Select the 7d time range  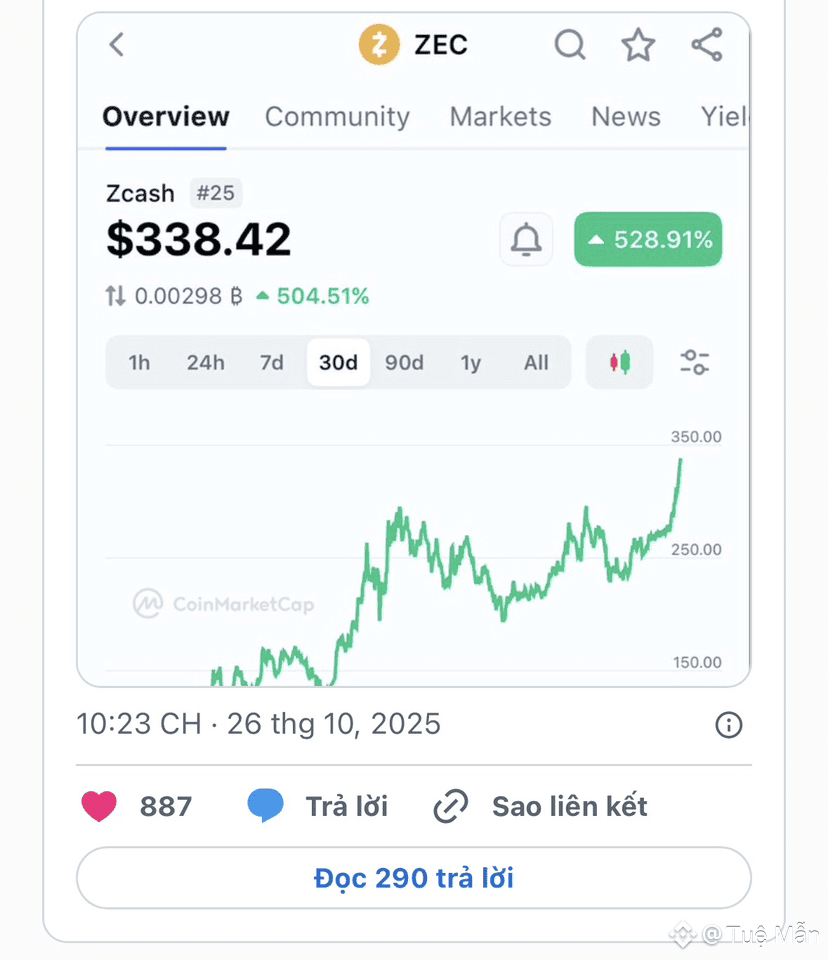(272, 362)
